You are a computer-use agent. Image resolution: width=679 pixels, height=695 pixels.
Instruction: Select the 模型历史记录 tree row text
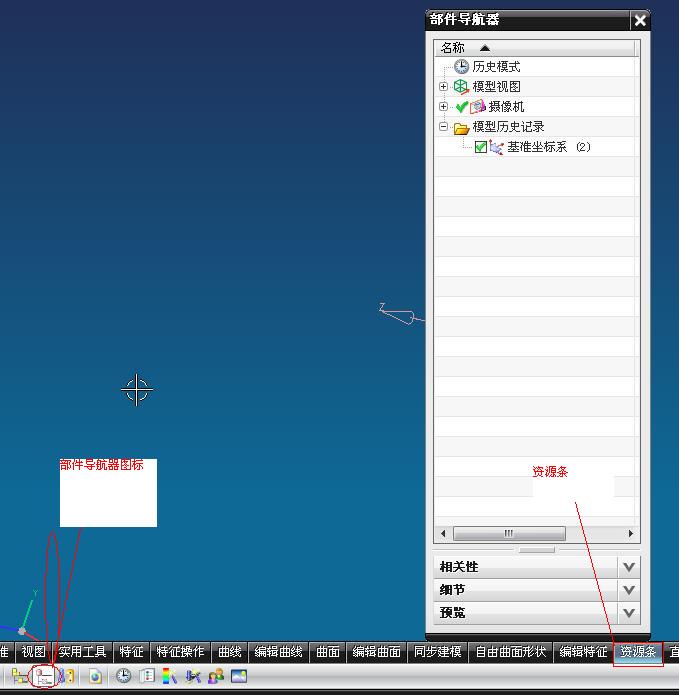(x=508, y=127)
